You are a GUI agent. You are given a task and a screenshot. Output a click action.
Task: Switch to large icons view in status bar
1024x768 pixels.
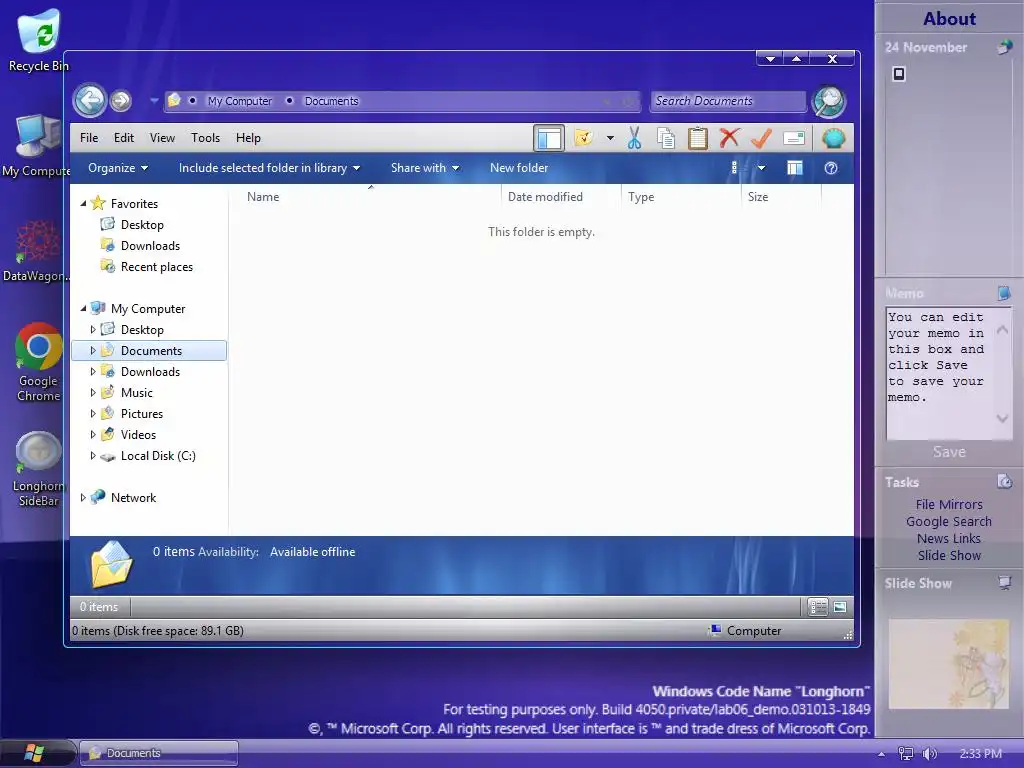click(840, 607)
